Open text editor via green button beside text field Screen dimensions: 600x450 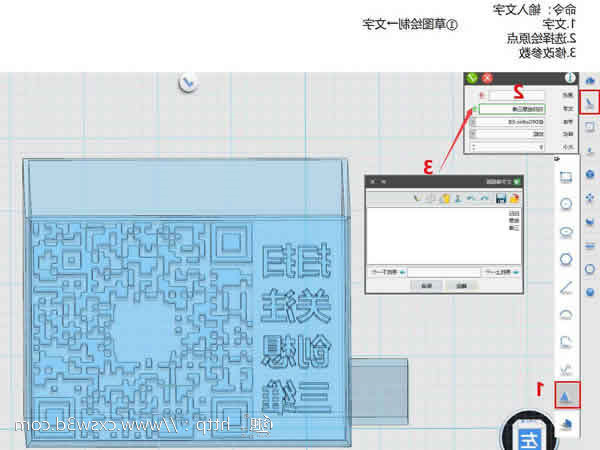coord(475,110)
